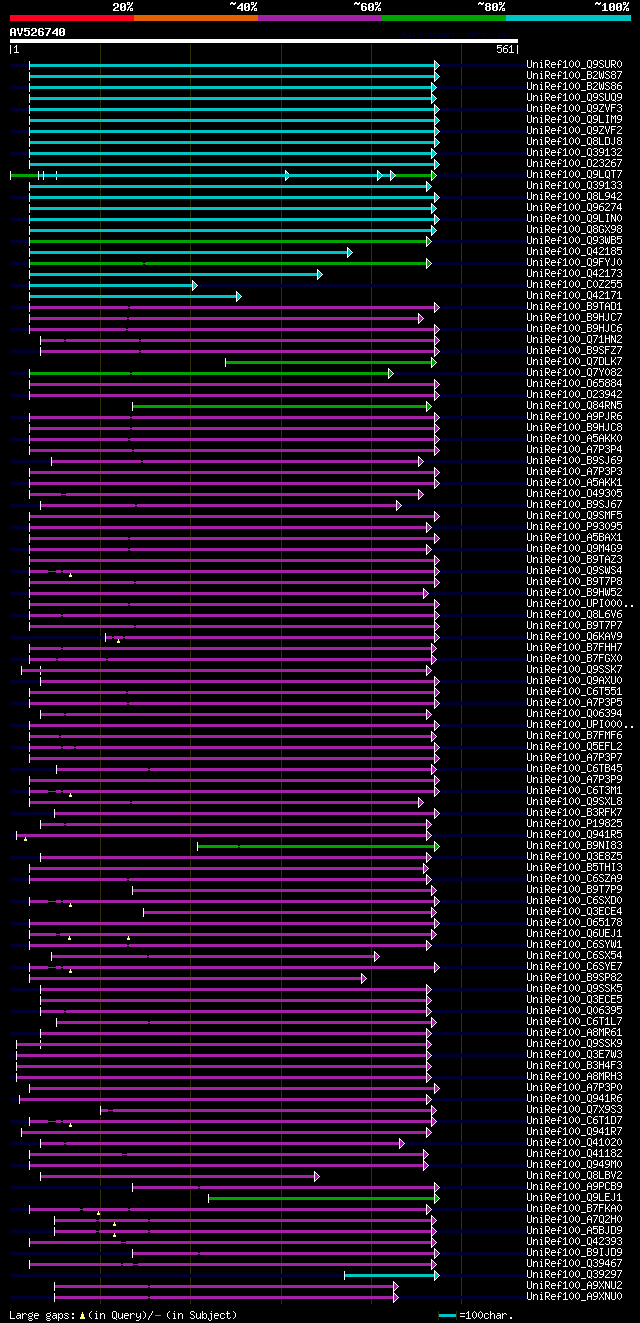640x1323 pixels.
Task: Open hit UniRef100_Q41020
Action: coord(574,1143)
